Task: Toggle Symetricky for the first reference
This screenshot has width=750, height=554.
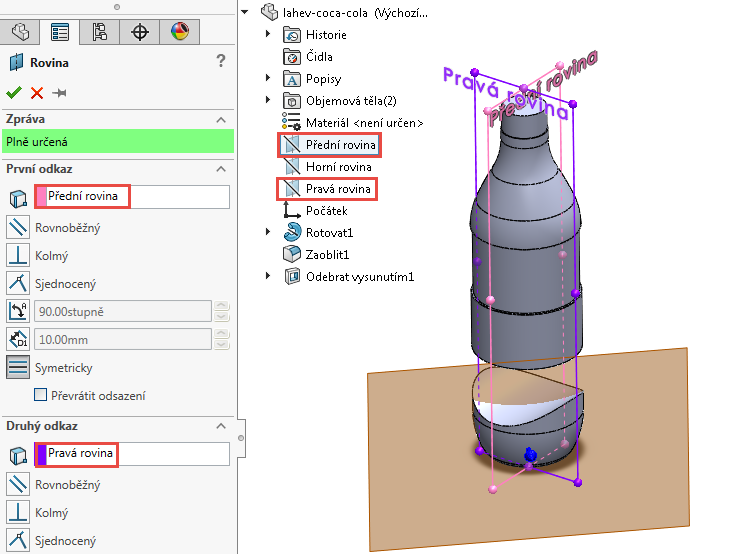Action: coord(18,367)
